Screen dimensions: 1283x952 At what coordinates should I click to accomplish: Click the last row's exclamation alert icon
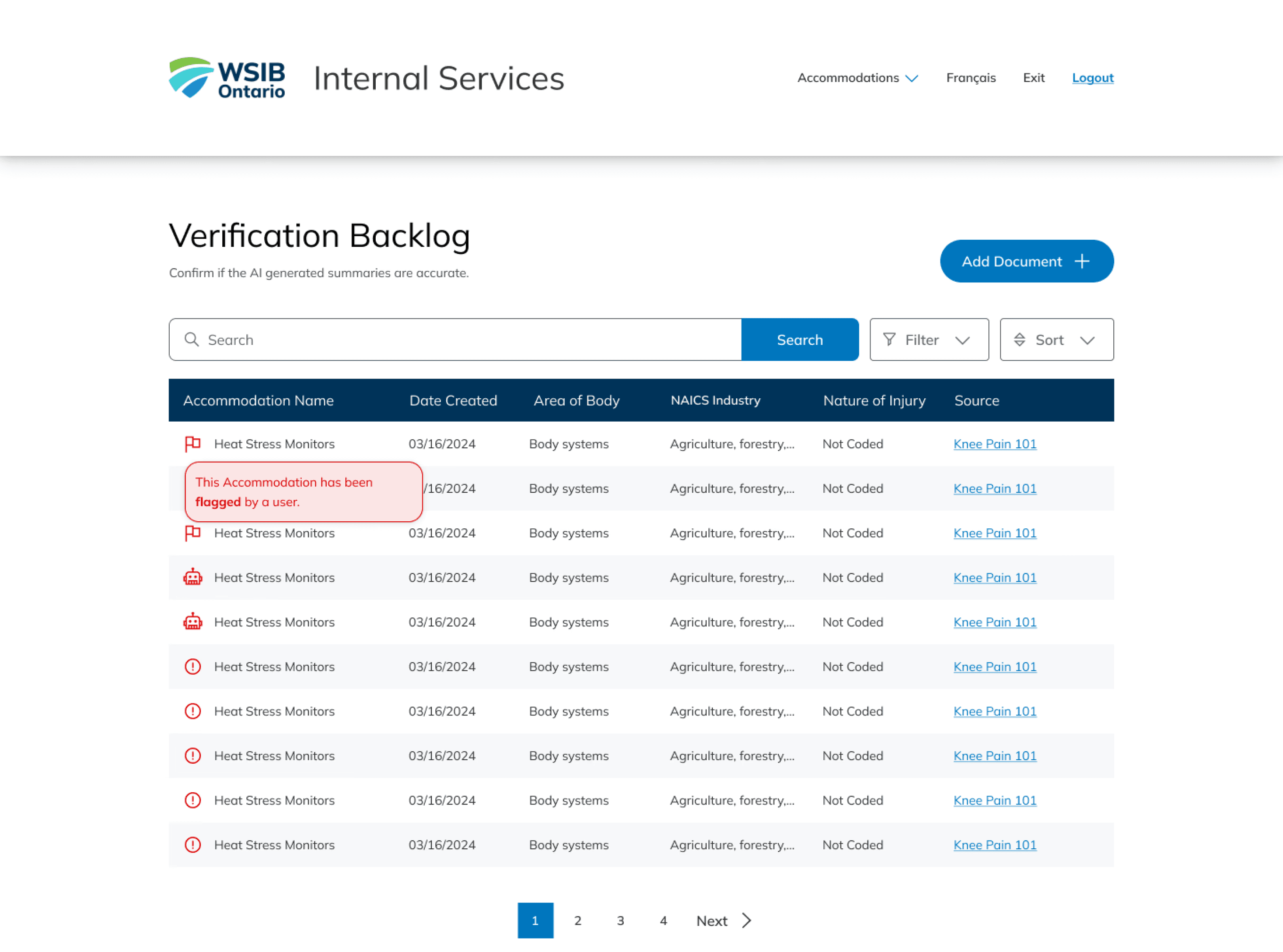tap(193, 845)
